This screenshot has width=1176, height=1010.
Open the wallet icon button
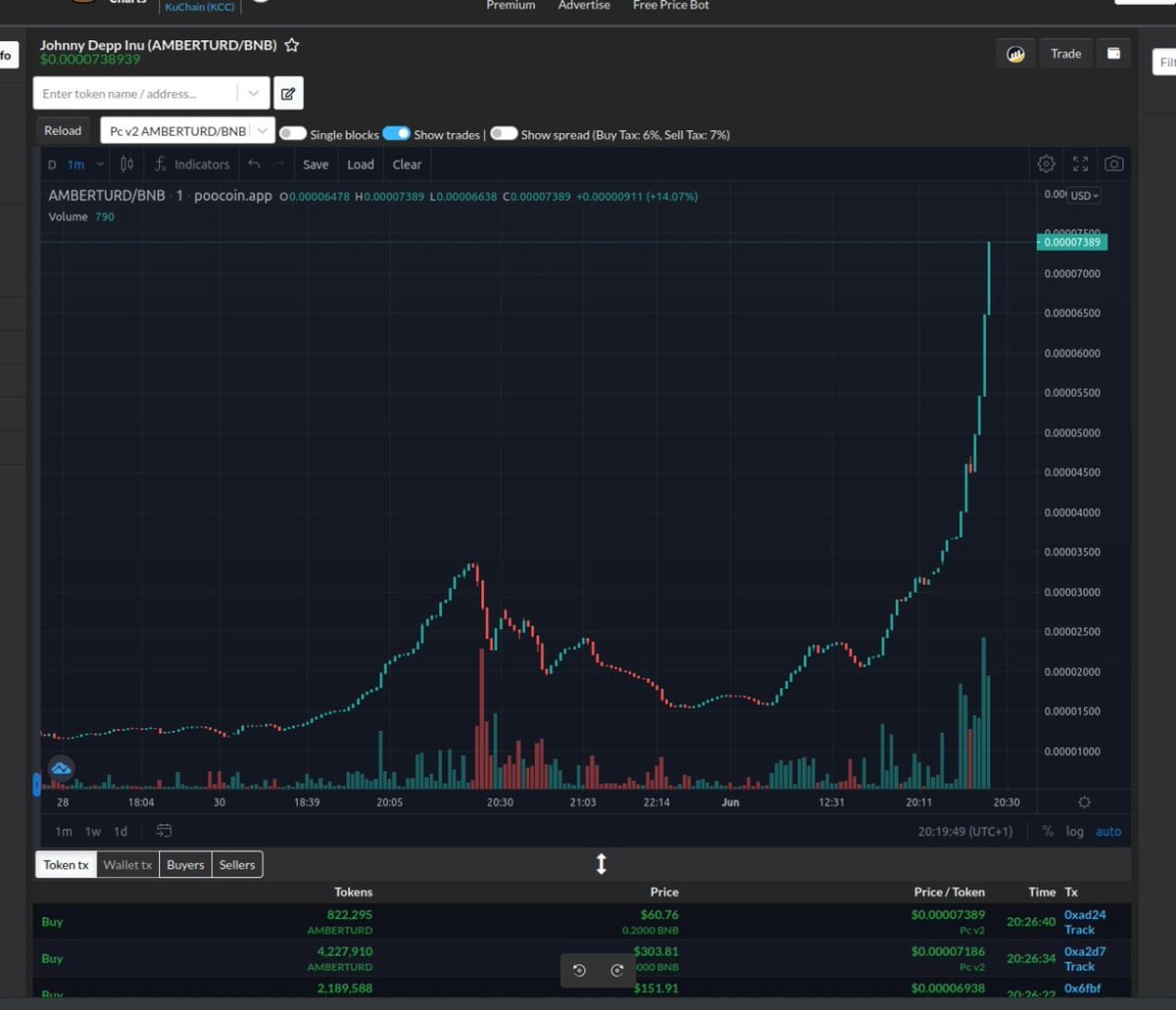coord(1113,54)
